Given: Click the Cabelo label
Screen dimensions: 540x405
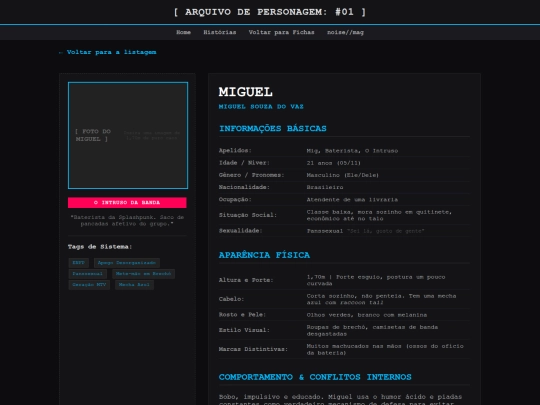Looking at the screenshot, I should pos(231,299).
